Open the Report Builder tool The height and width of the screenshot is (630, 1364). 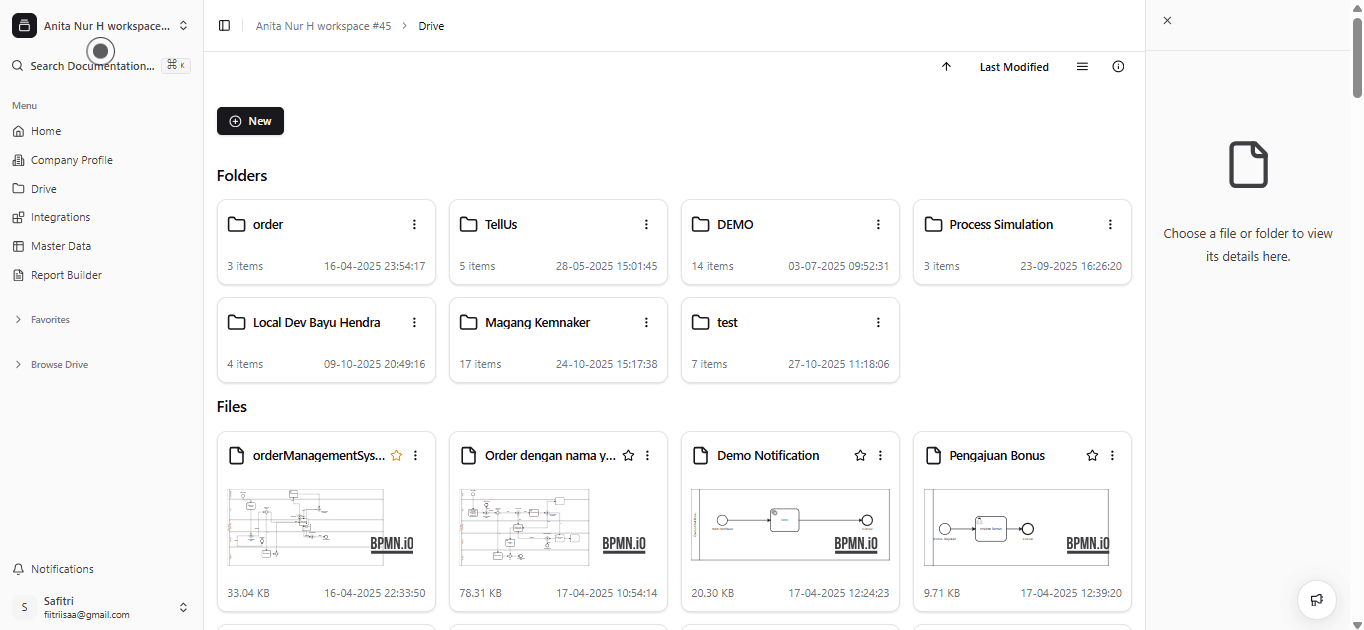(x=17, y=275)
